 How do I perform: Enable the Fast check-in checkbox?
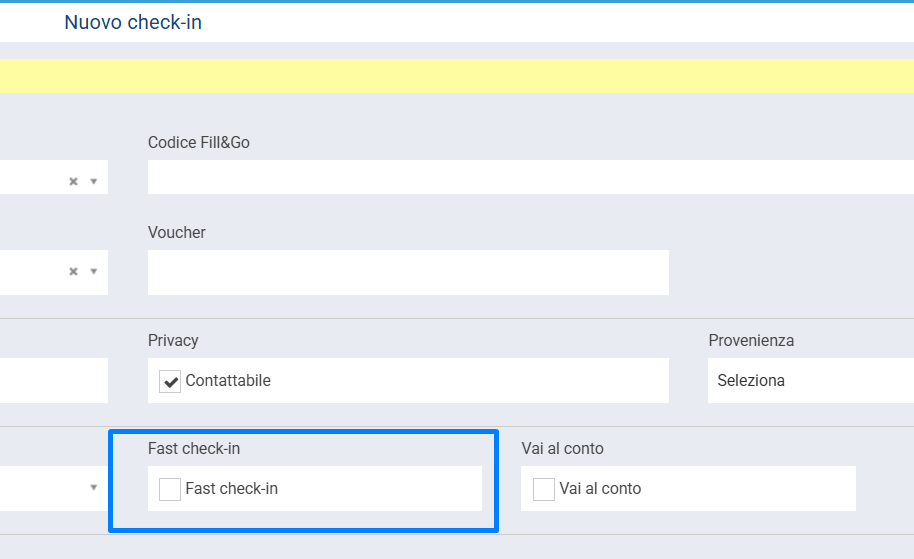pos(170,489)
